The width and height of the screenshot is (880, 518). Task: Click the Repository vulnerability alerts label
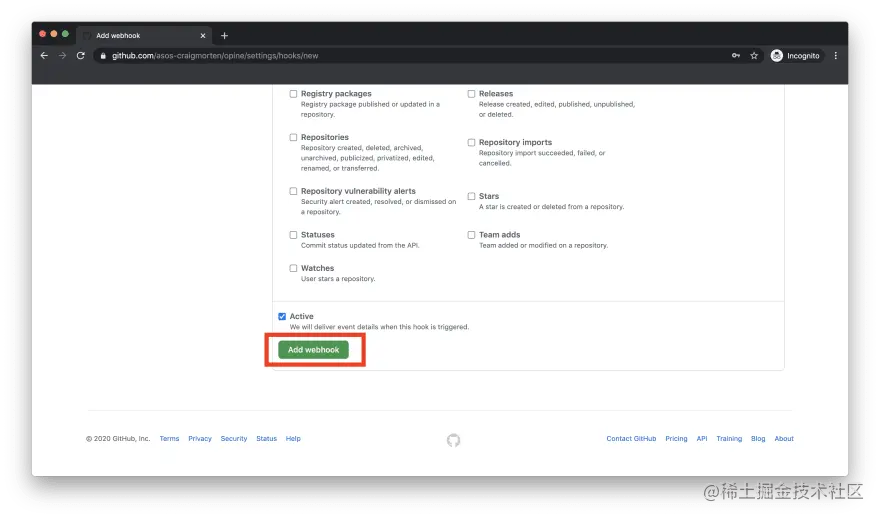358,191
